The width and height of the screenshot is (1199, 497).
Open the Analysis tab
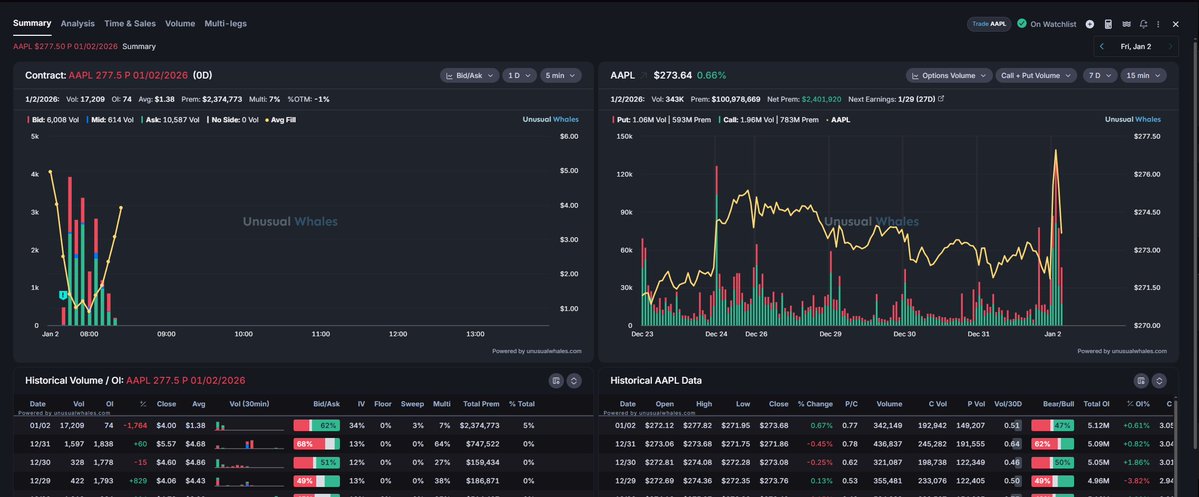click(x=77, y=24)
